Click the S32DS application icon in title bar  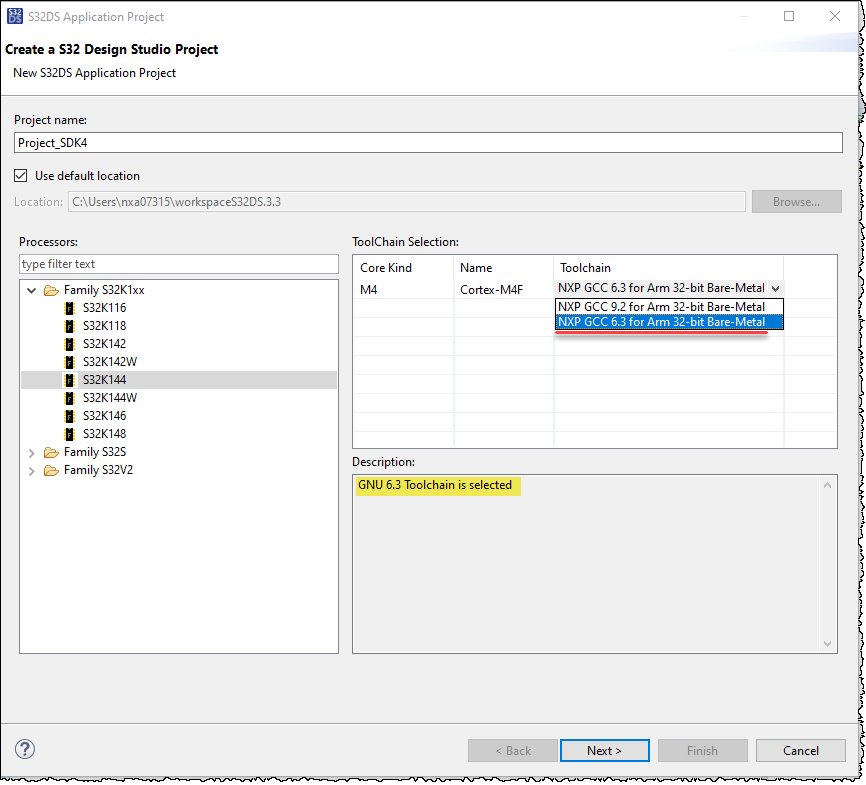coord(15,16)
